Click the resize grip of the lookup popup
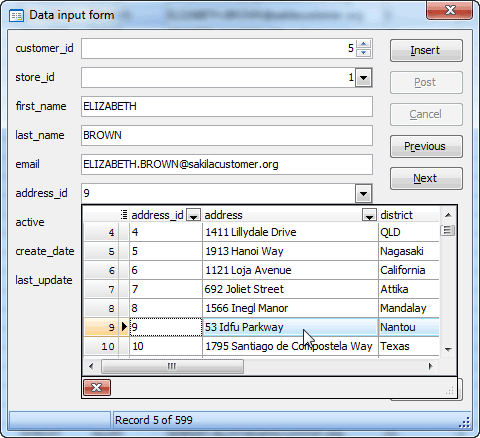Screen dimensions: 480x438 pos(450,391)
